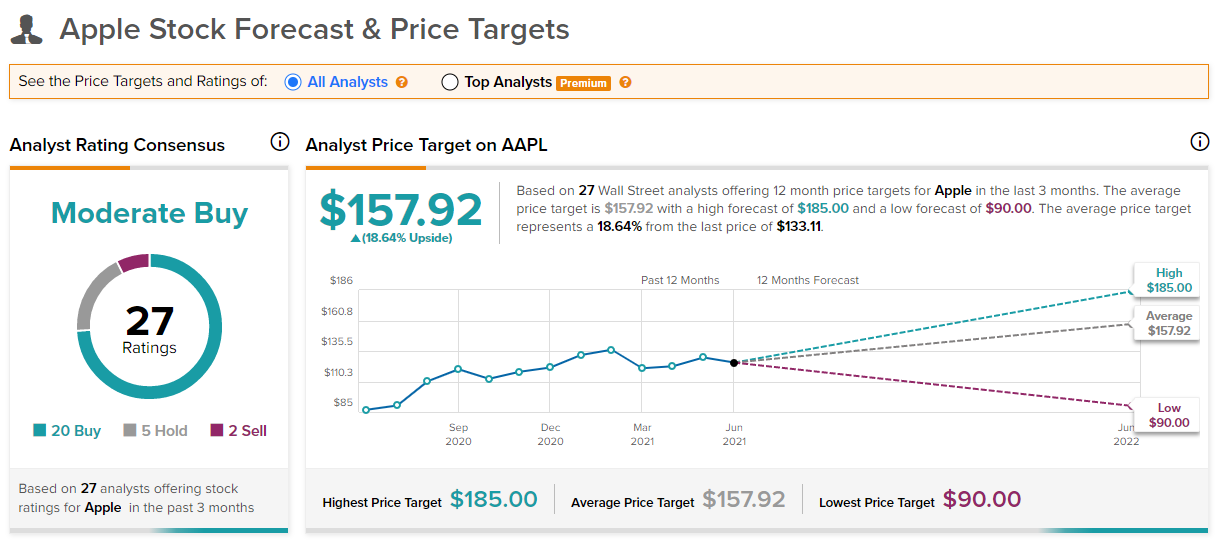
Task: Click the Analyst Rating Consensus section title
Action: [117, 145]
